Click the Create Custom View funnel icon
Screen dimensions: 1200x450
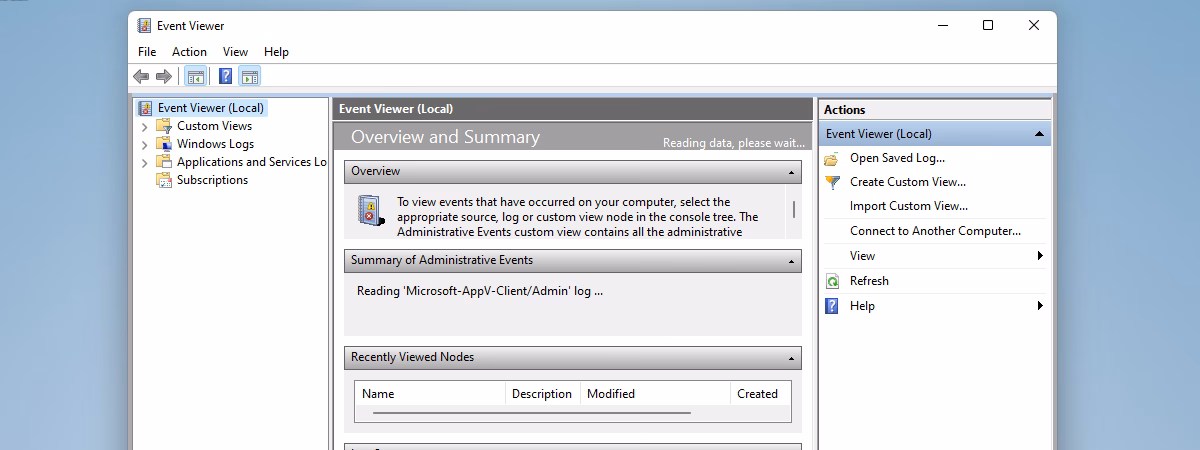click(x=832, y=182)
